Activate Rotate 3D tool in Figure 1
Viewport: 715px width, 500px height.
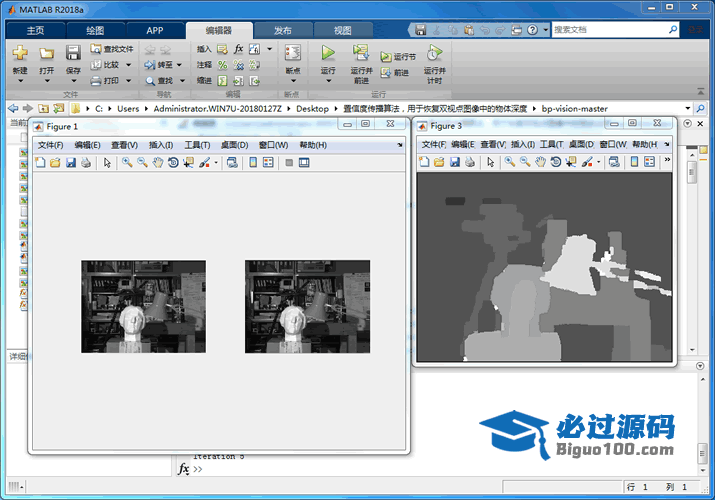point(172,162)
